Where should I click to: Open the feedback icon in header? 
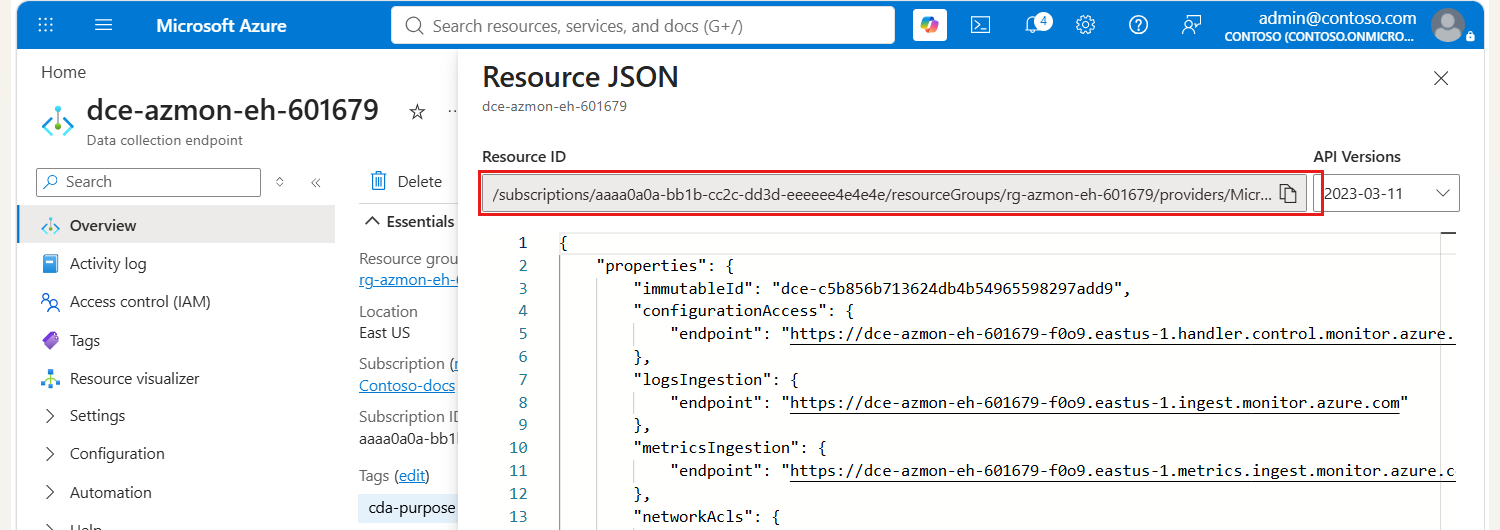coord(1191,25)
